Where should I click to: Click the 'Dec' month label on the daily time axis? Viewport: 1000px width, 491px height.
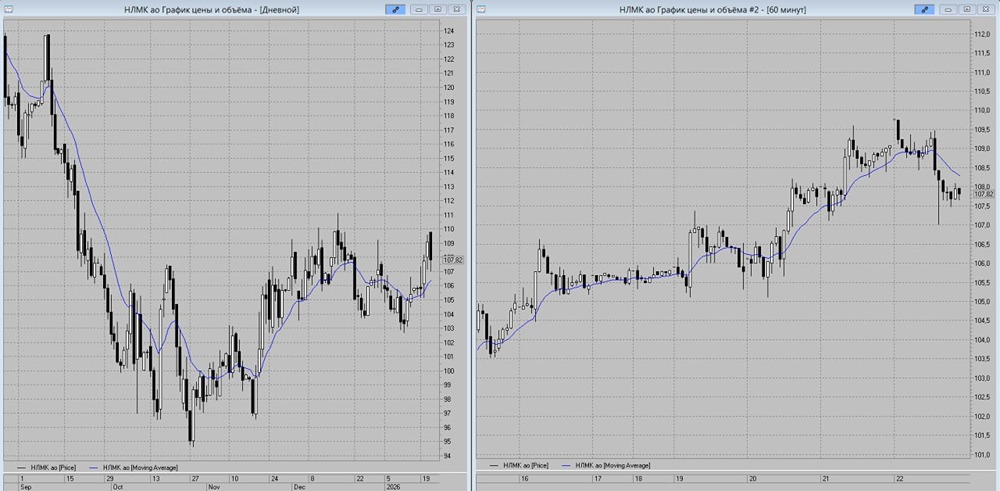(x=299, y=486)
